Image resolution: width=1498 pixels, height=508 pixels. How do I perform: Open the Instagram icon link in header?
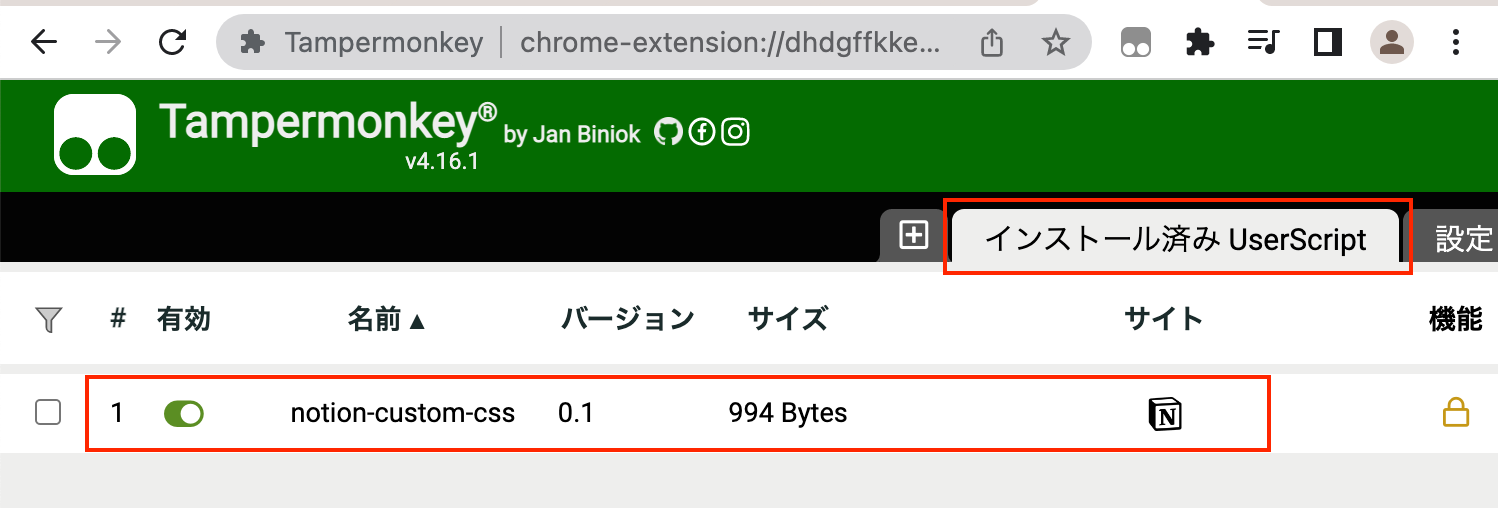pos(735,132)
